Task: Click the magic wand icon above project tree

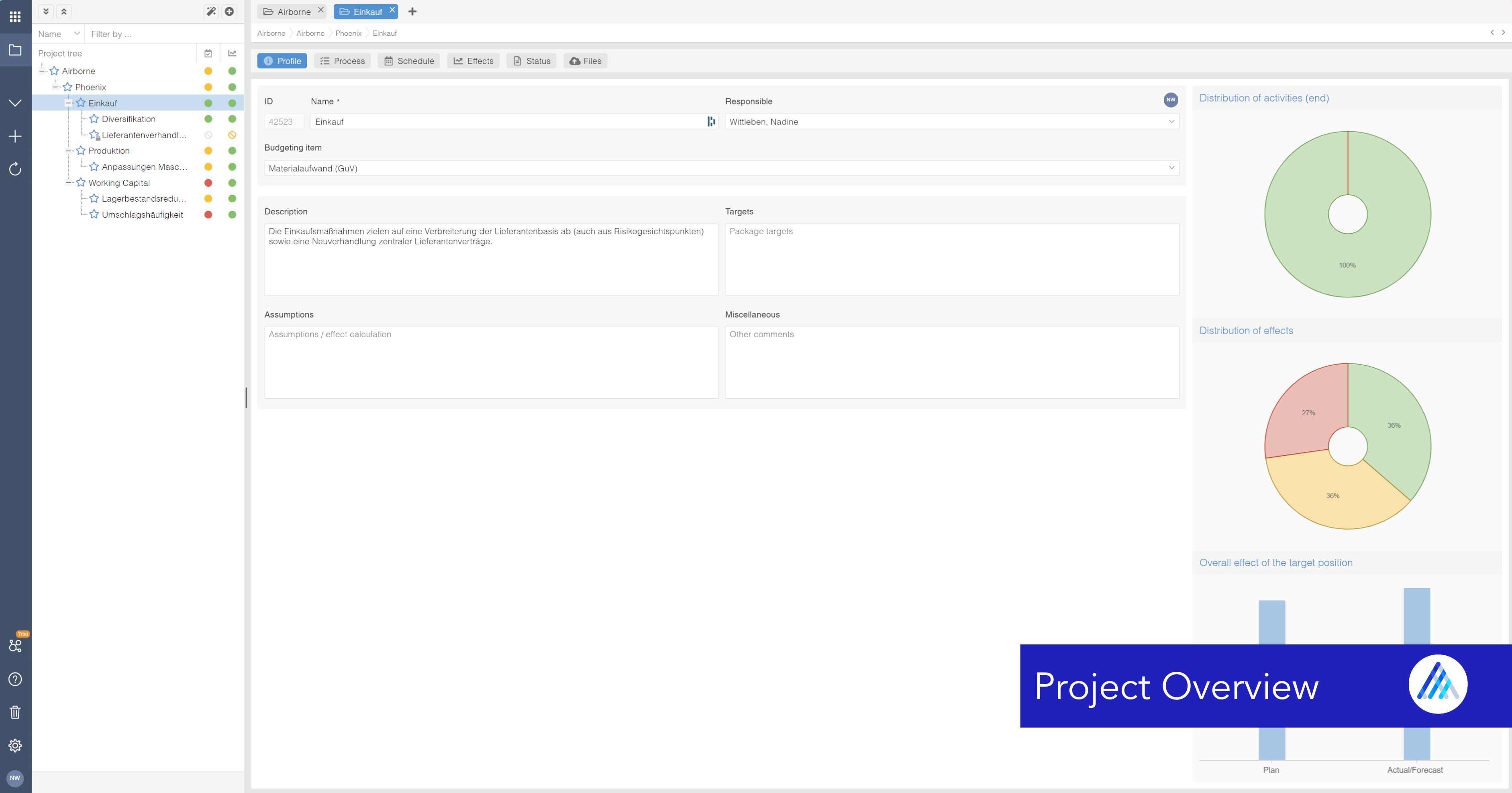Action: click(211, 10)
